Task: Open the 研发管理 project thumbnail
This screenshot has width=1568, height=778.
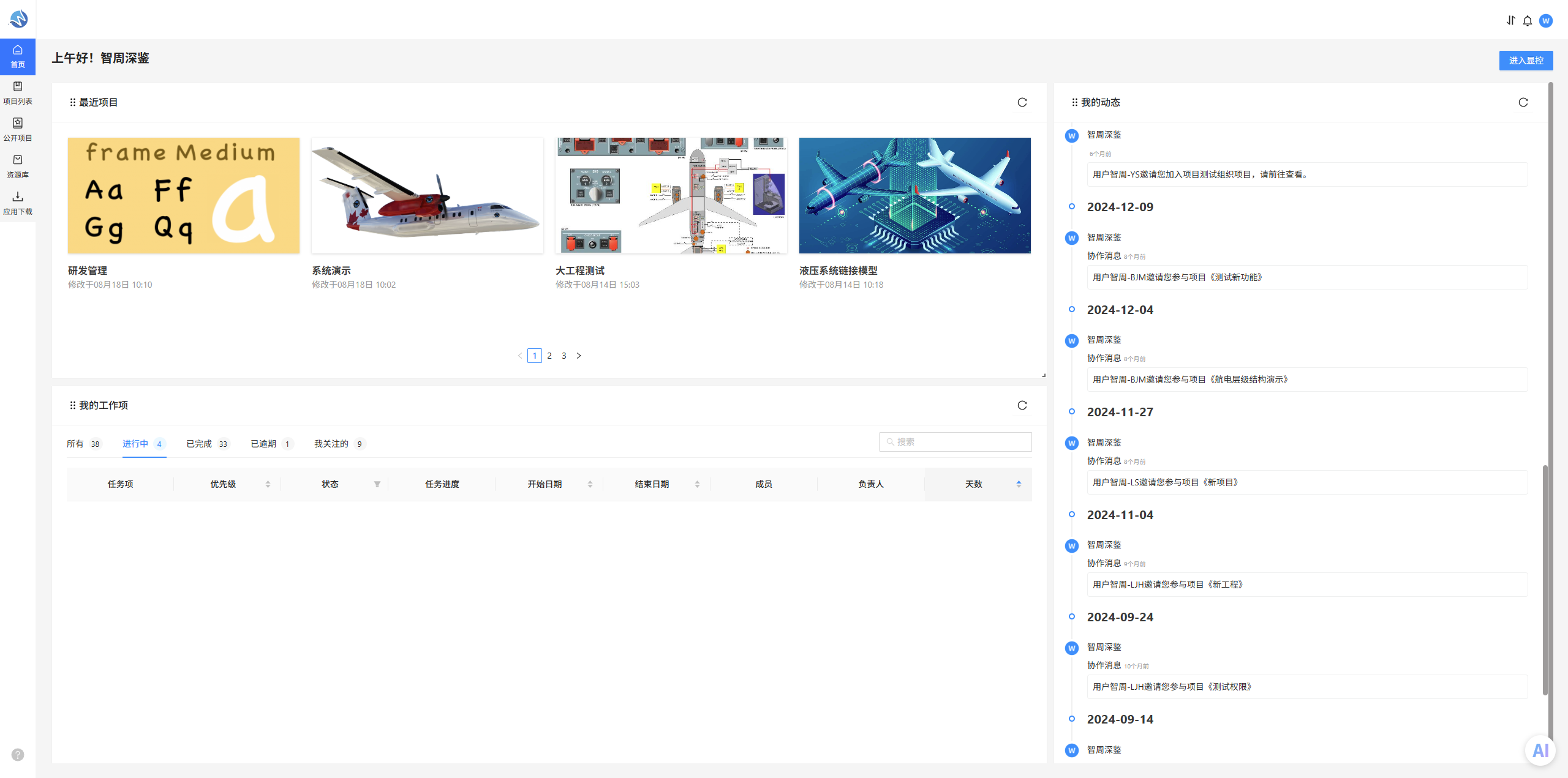Action: pos(184,195)
